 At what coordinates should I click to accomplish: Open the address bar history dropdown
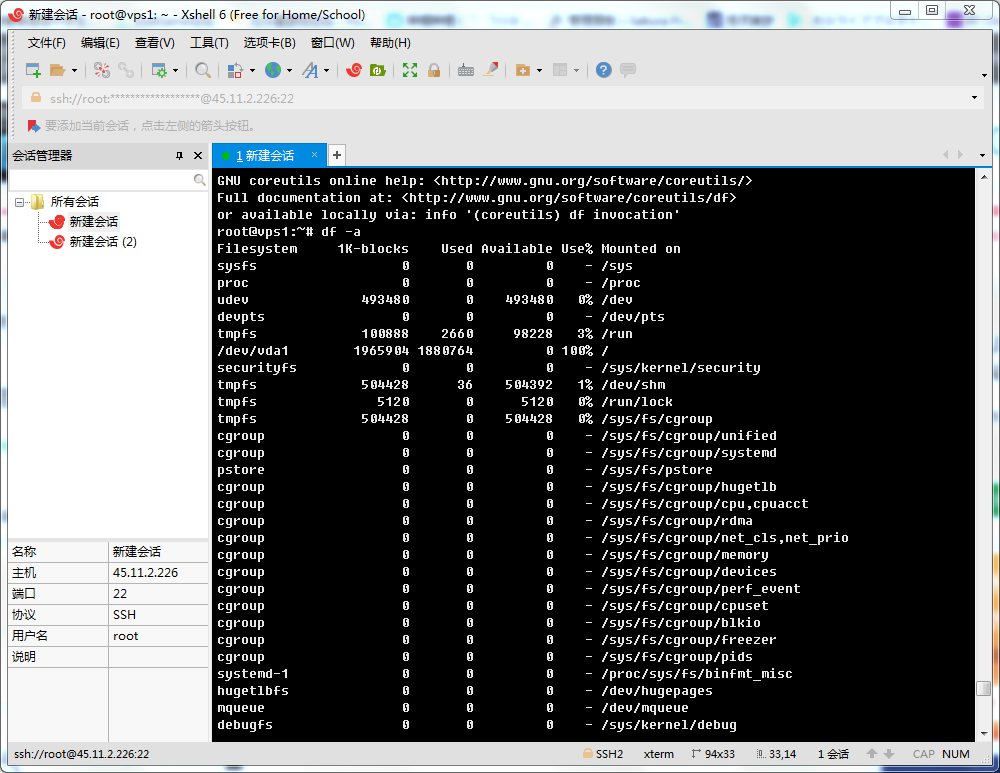coord(975,98)
